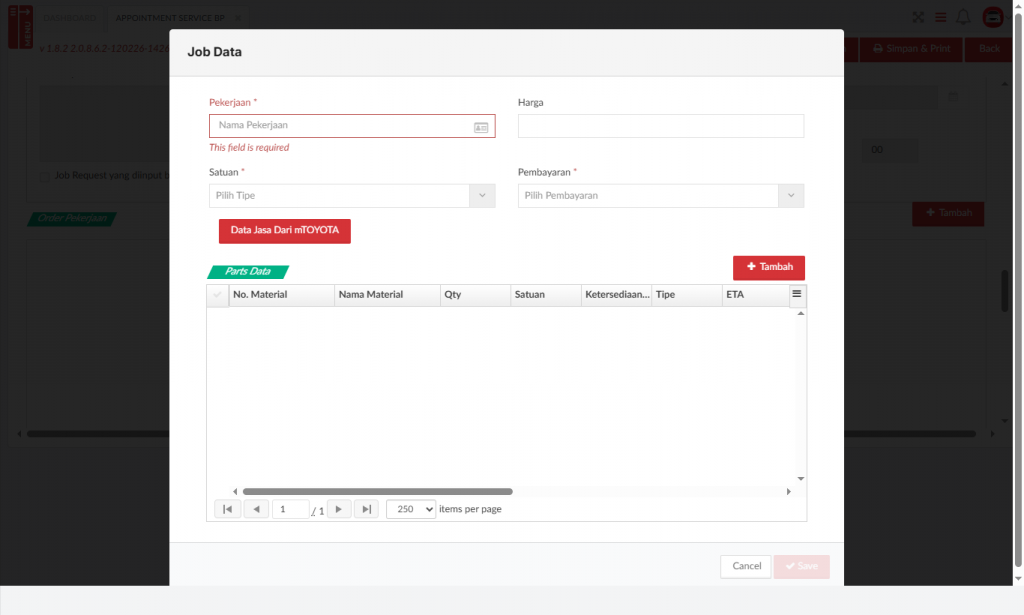Image resolution: width=1024 pixels, height=615 pixels.
Task: Focus the Harga input field
Action: (660, 126)
